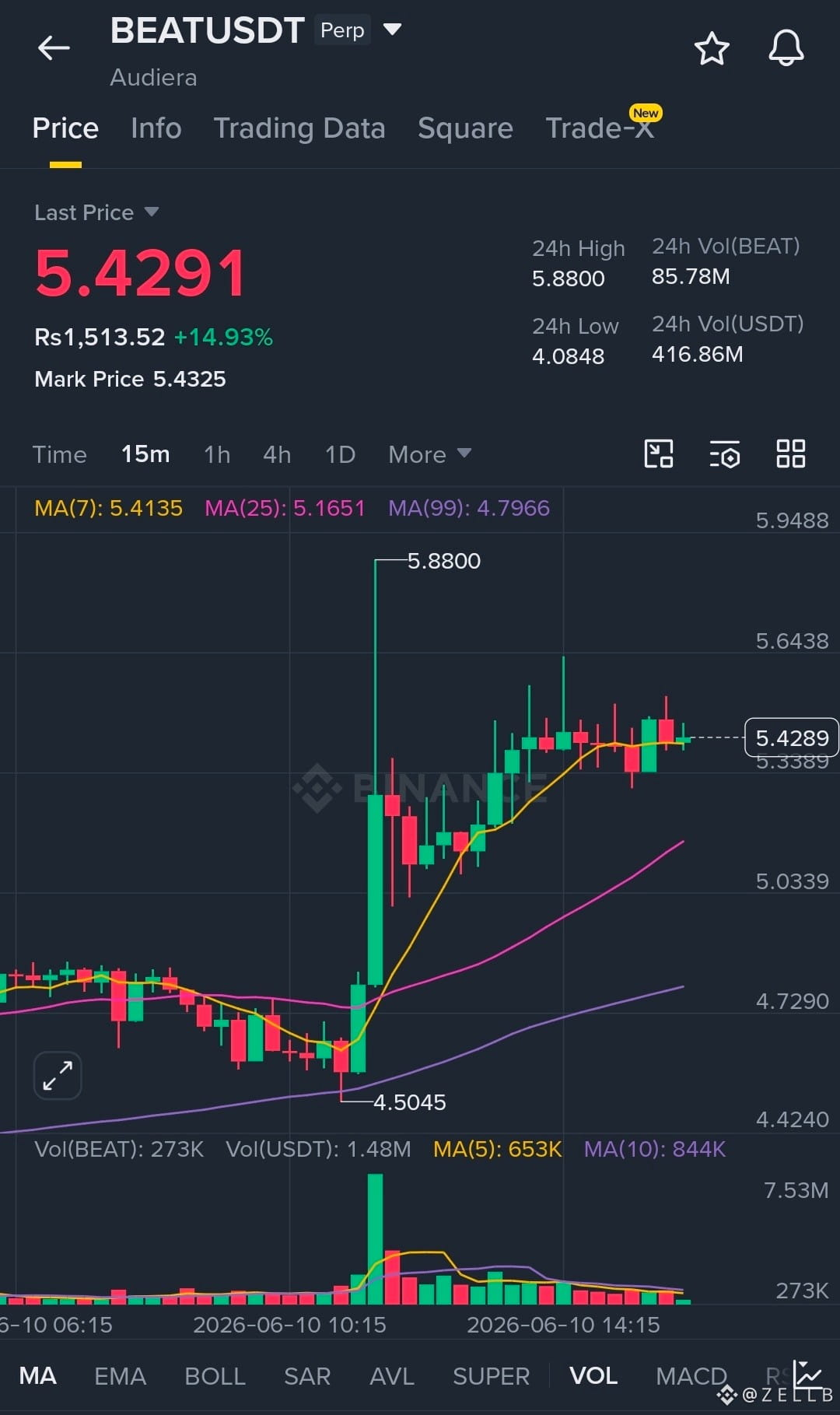Tap the 2026-06-10 10:15 time label
840x1415 pixels.
[289, 1325]
